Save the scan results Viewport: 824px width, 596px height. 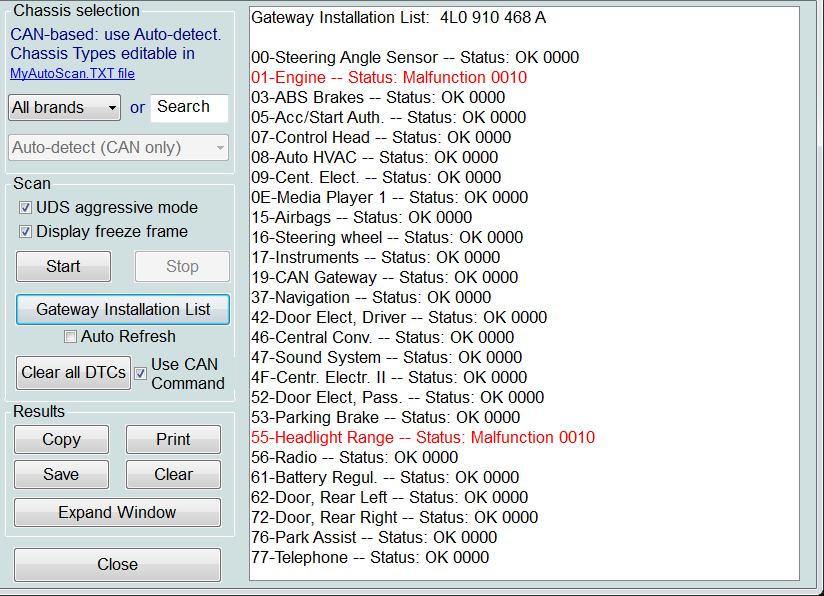tap(61, 475)
